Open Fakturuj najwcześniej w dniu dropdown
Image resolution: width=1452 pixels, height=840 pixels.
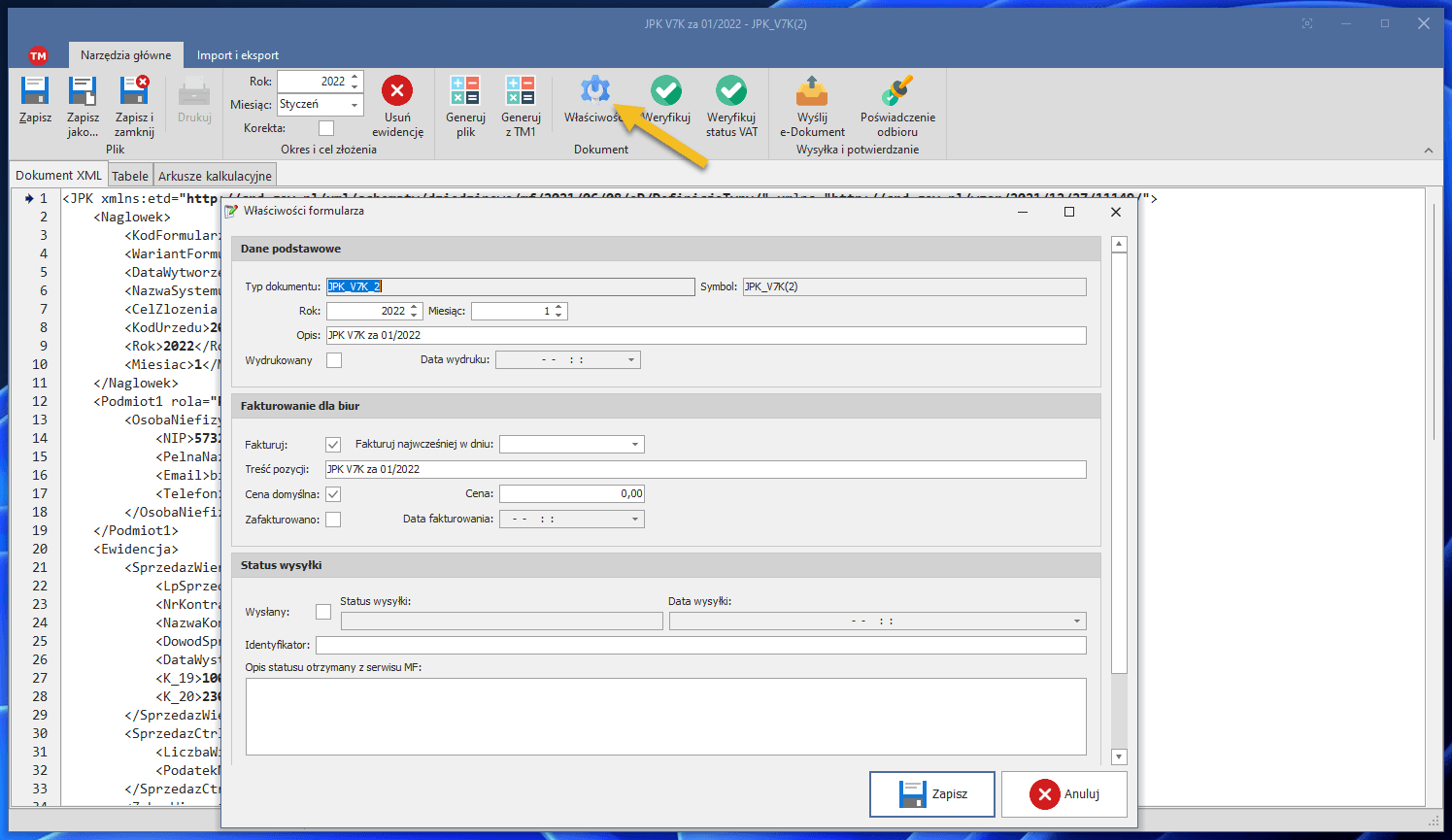click(x=635, y=445)
